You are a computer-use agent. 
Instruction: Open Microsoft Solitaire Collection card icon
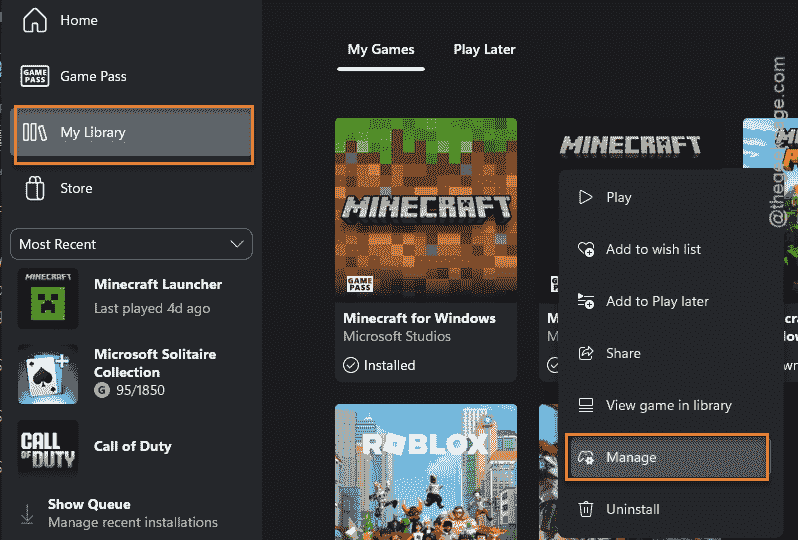pos(48,374)
